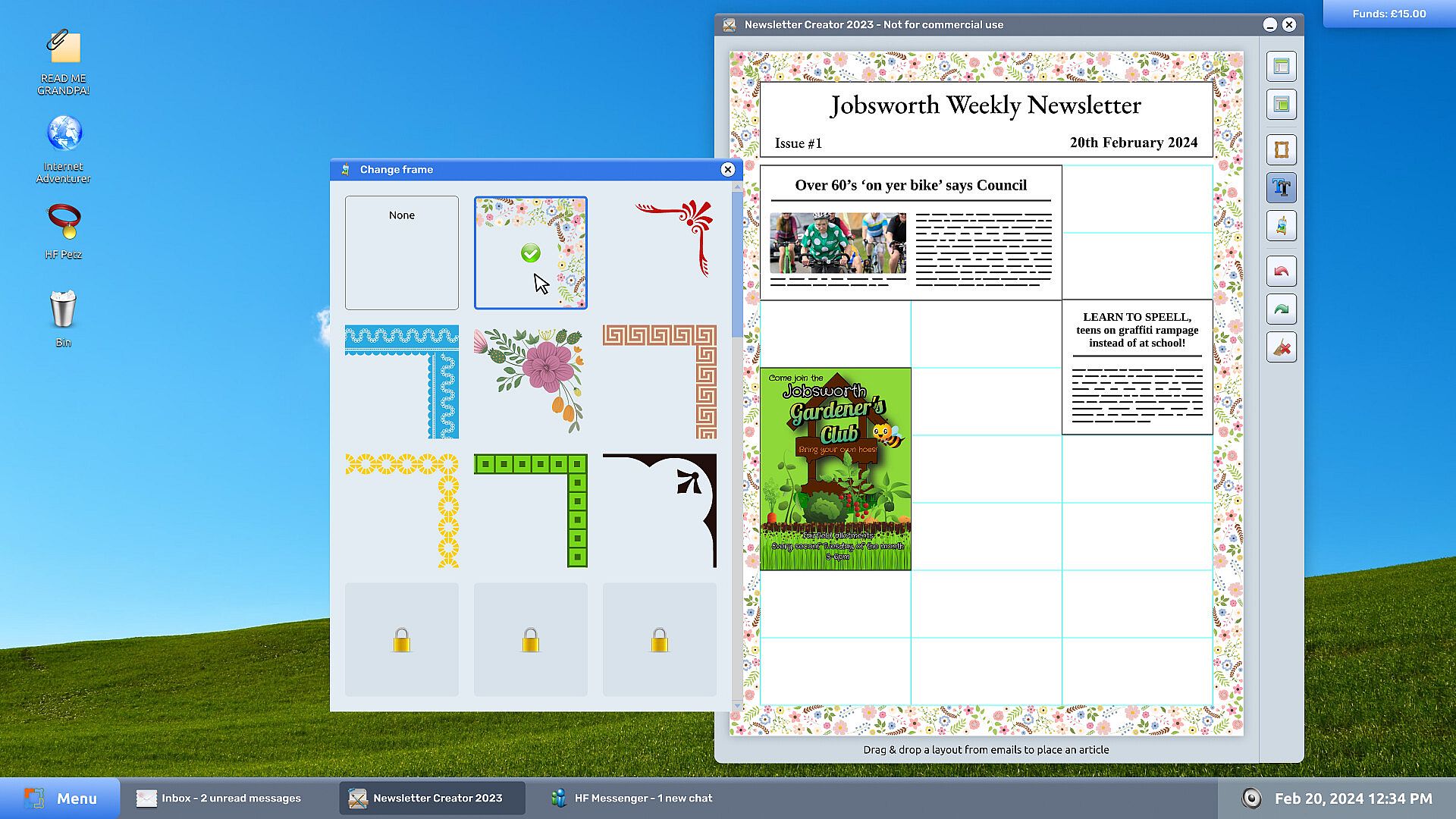Image resolution: width=1456 pixels, height=819 pixels.
Task: Select the text font tool icon
Action: pos(1281,187)
